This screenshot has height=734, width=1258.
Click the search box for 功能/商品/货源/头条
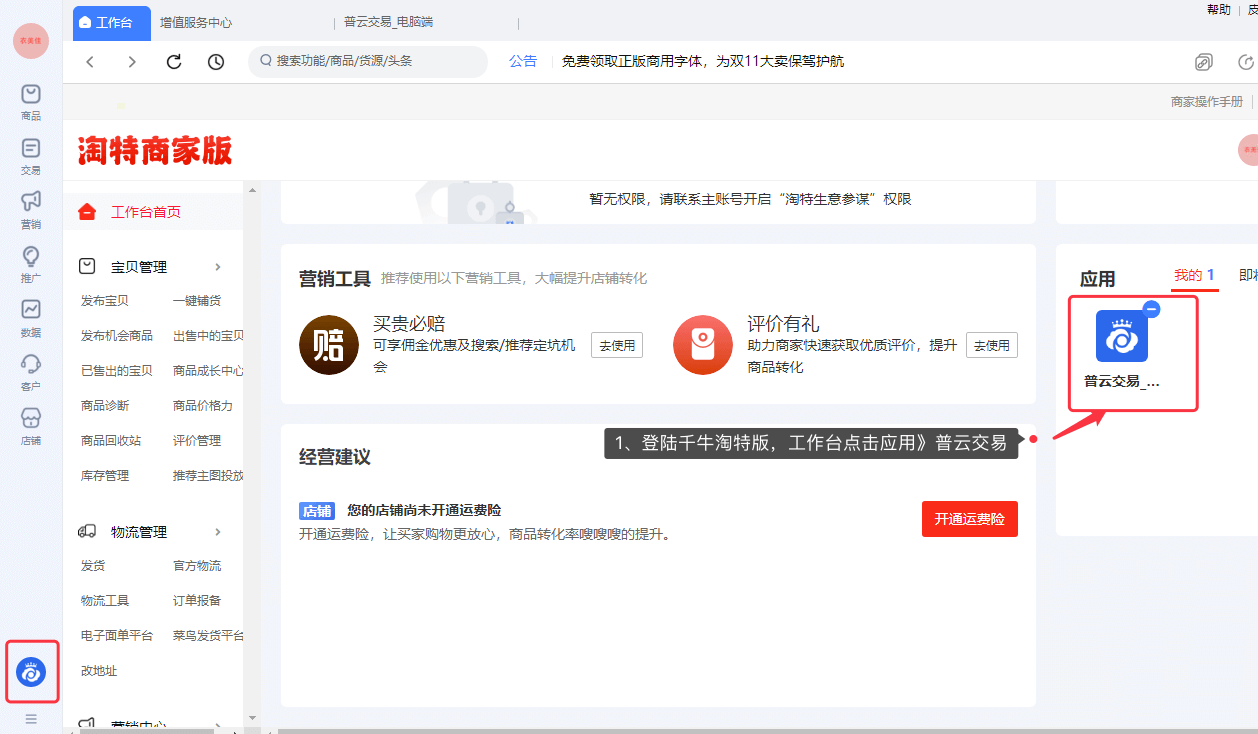coord(368,62)
